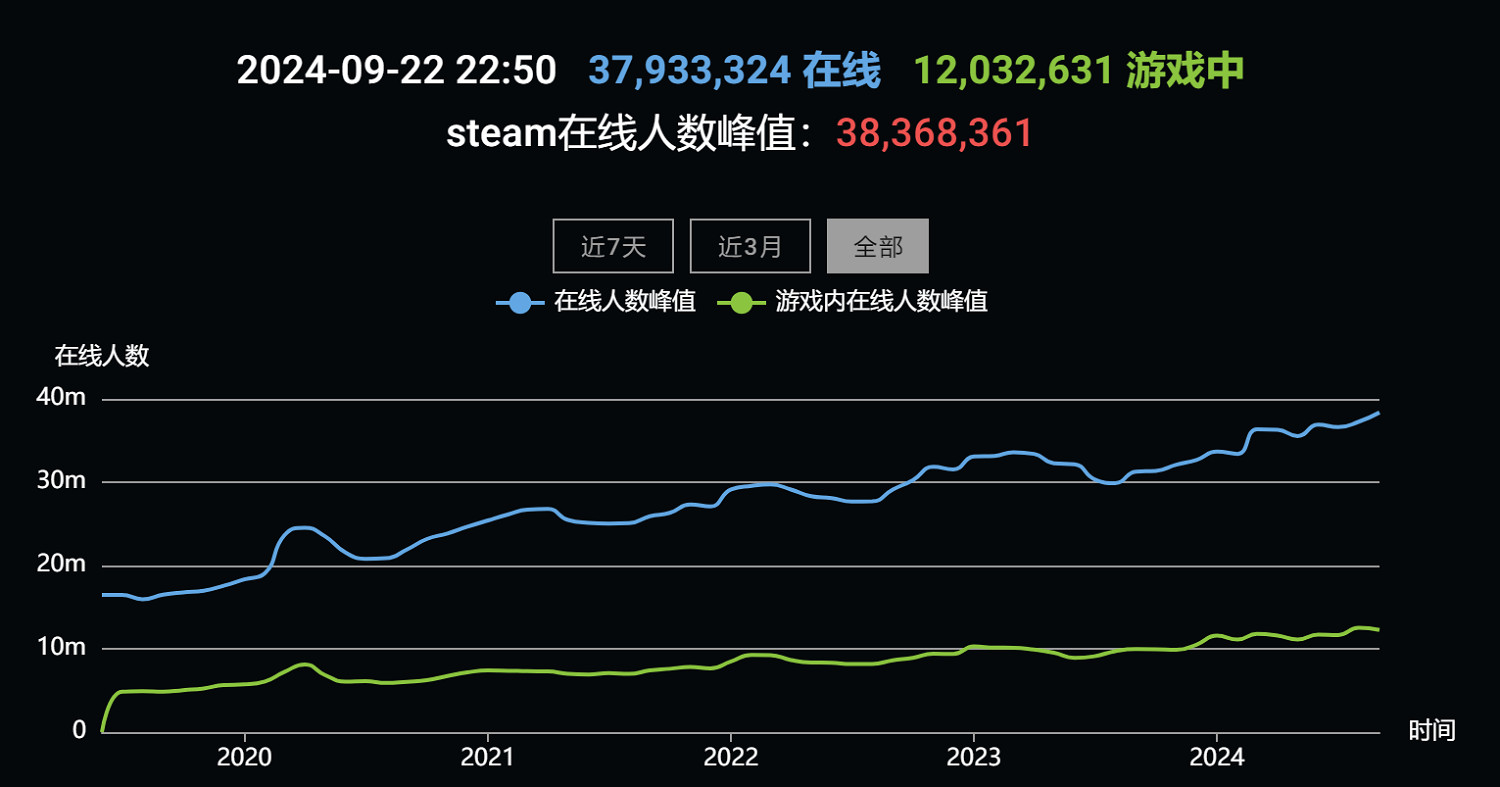Click the timestamp 2024-09-22 22:50
The width and height of the screenshot is (1500, 787).
click(398, 70)
